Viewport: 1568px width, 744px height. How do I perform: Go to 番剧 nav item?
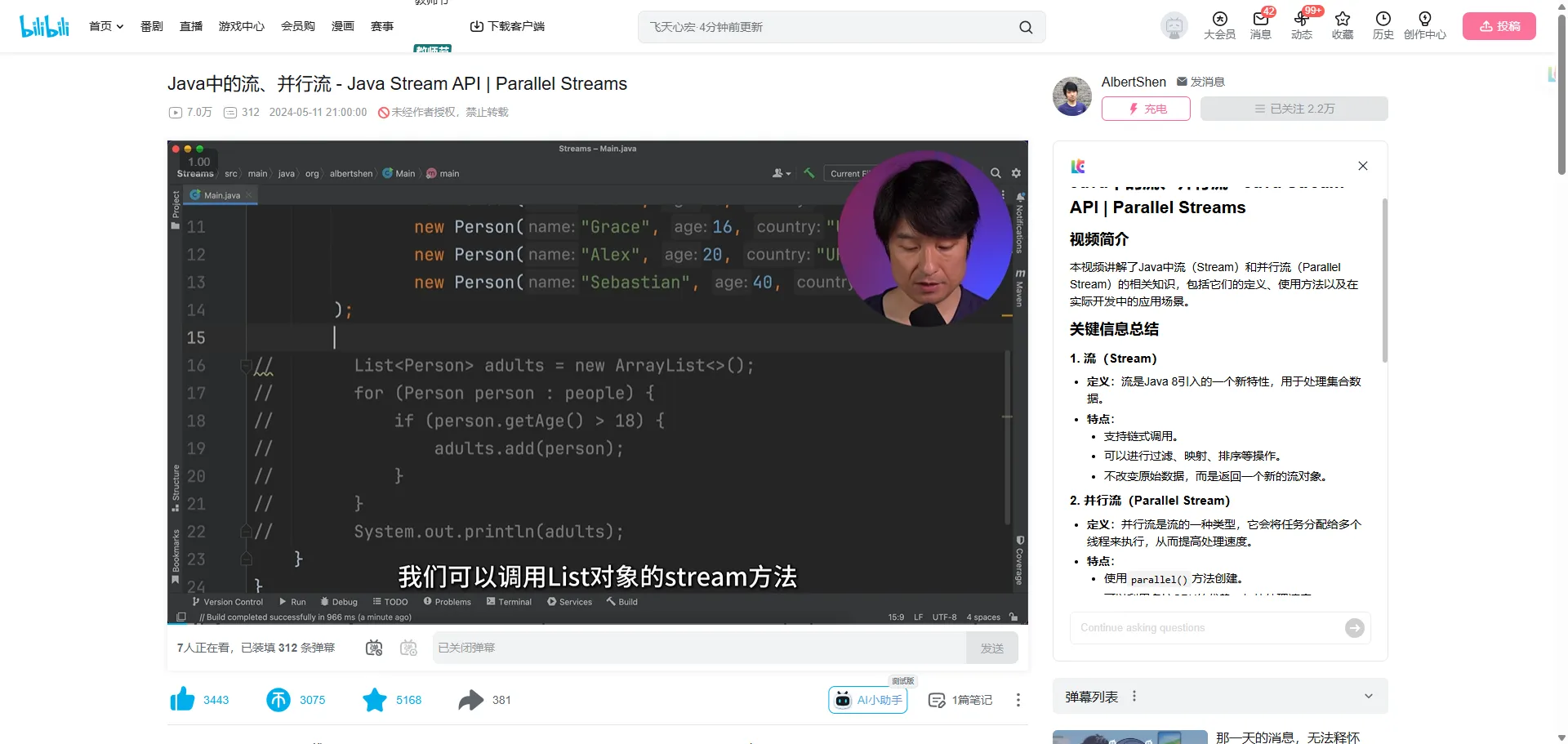[x=152, y=26]
